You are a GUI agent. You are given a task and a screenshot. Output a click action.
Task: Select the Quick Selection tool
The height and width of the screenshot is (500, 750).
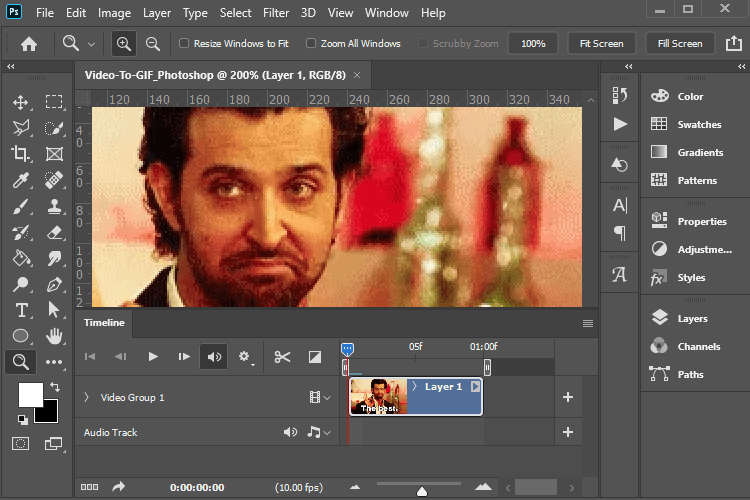[54, 128]
